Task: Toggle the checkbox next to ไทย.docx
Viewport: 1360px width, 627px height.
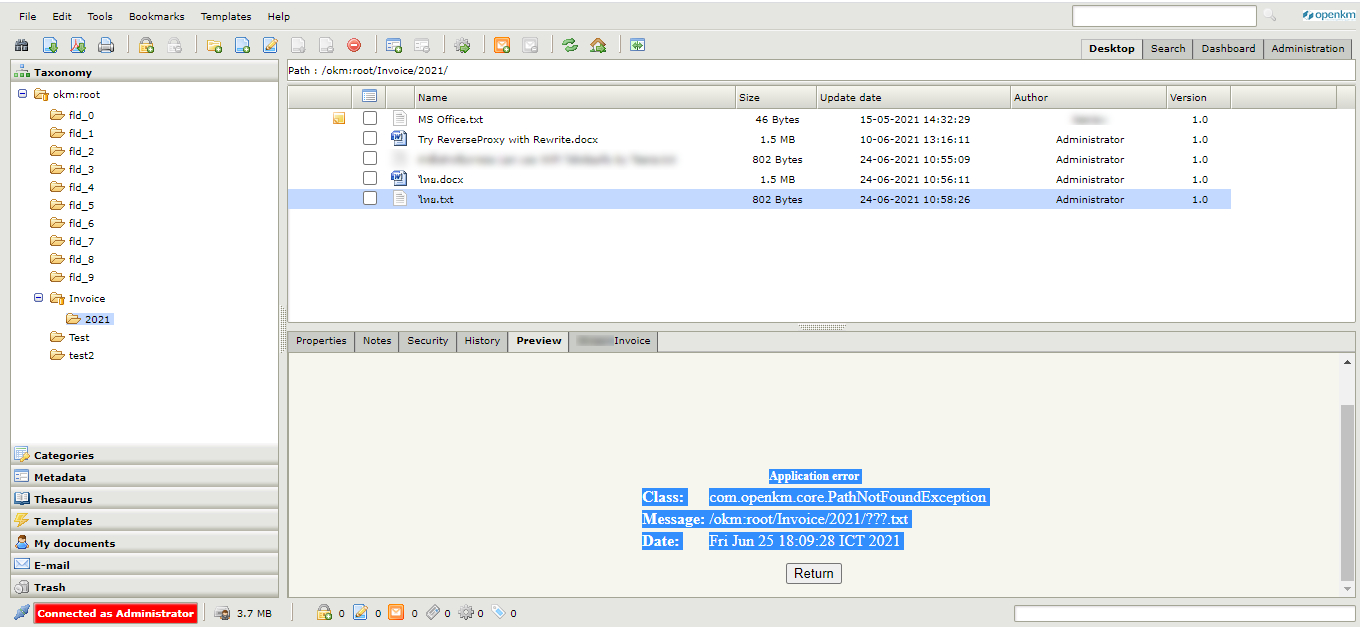Action: click(370, 179)
